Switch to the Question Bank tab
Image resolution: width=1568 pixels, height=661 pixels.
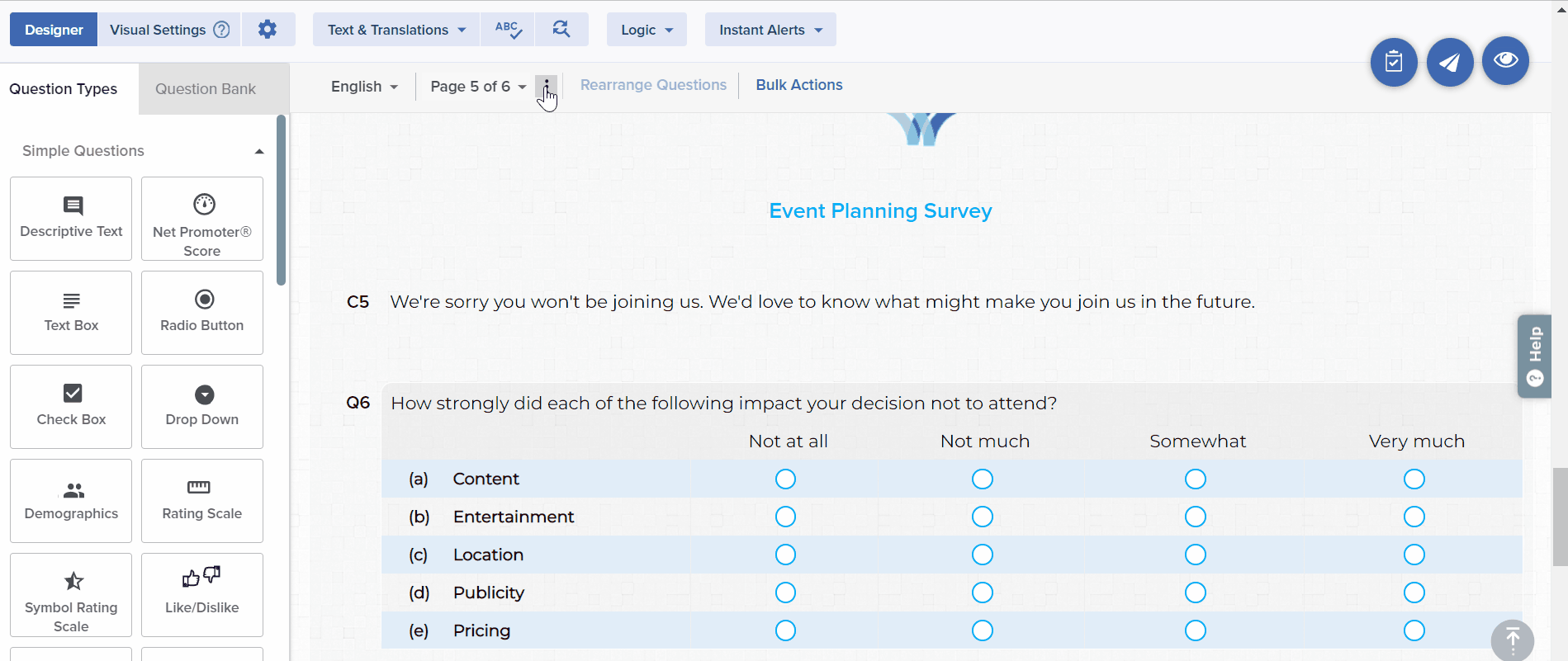[x=206, y=89]
